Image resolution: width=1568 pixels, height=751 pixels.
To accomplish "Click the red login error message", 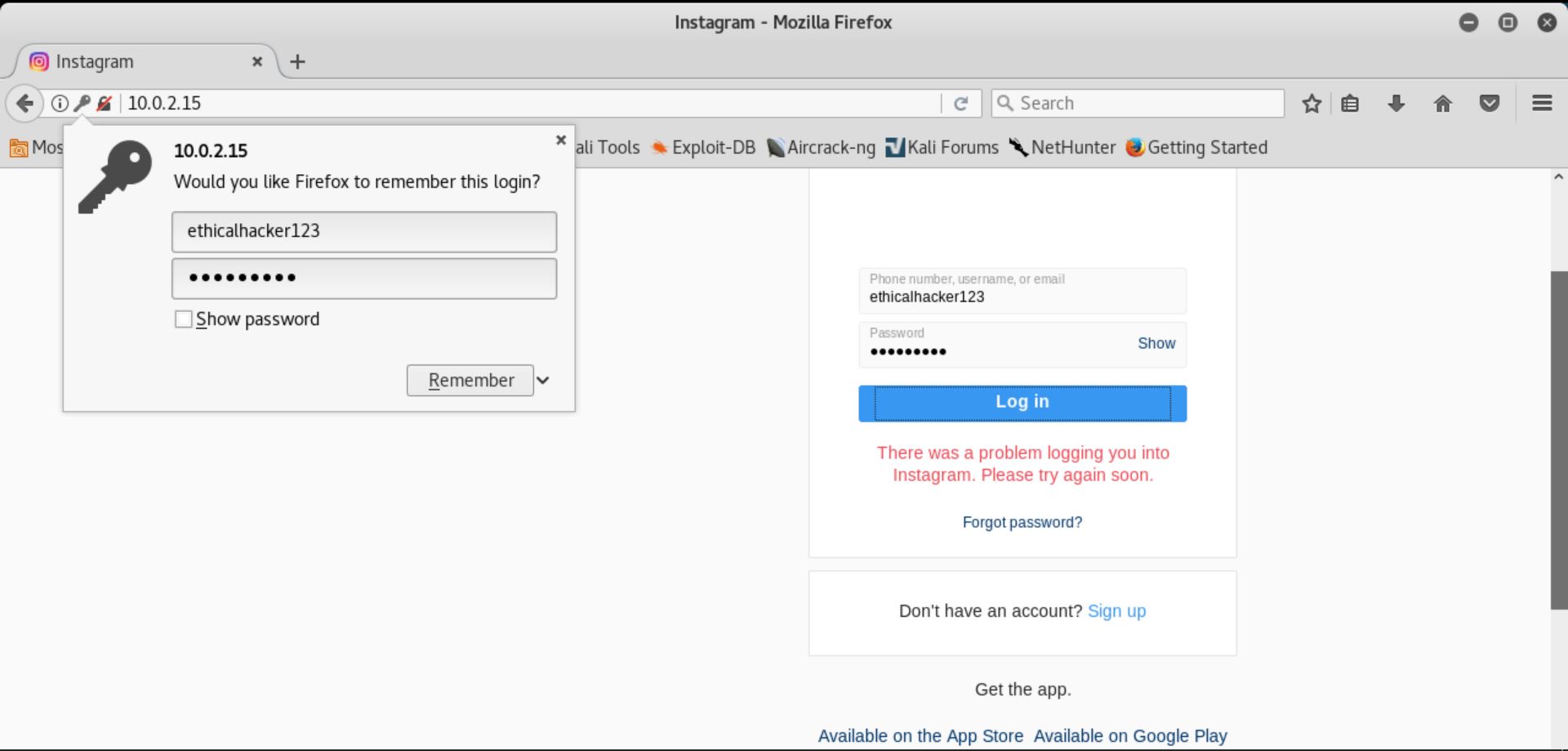I will coord(1022,464).
